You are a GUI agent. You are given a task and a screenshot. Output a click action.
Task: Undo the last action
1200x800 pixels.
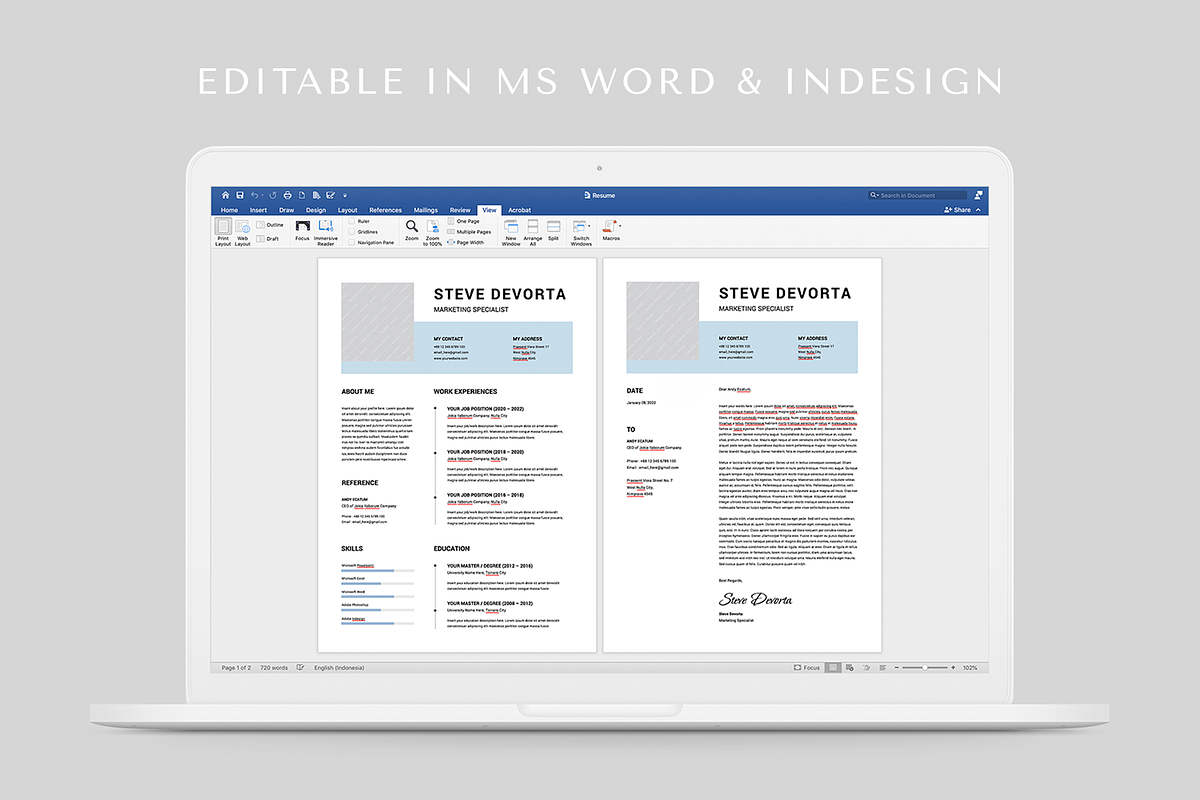255,195
